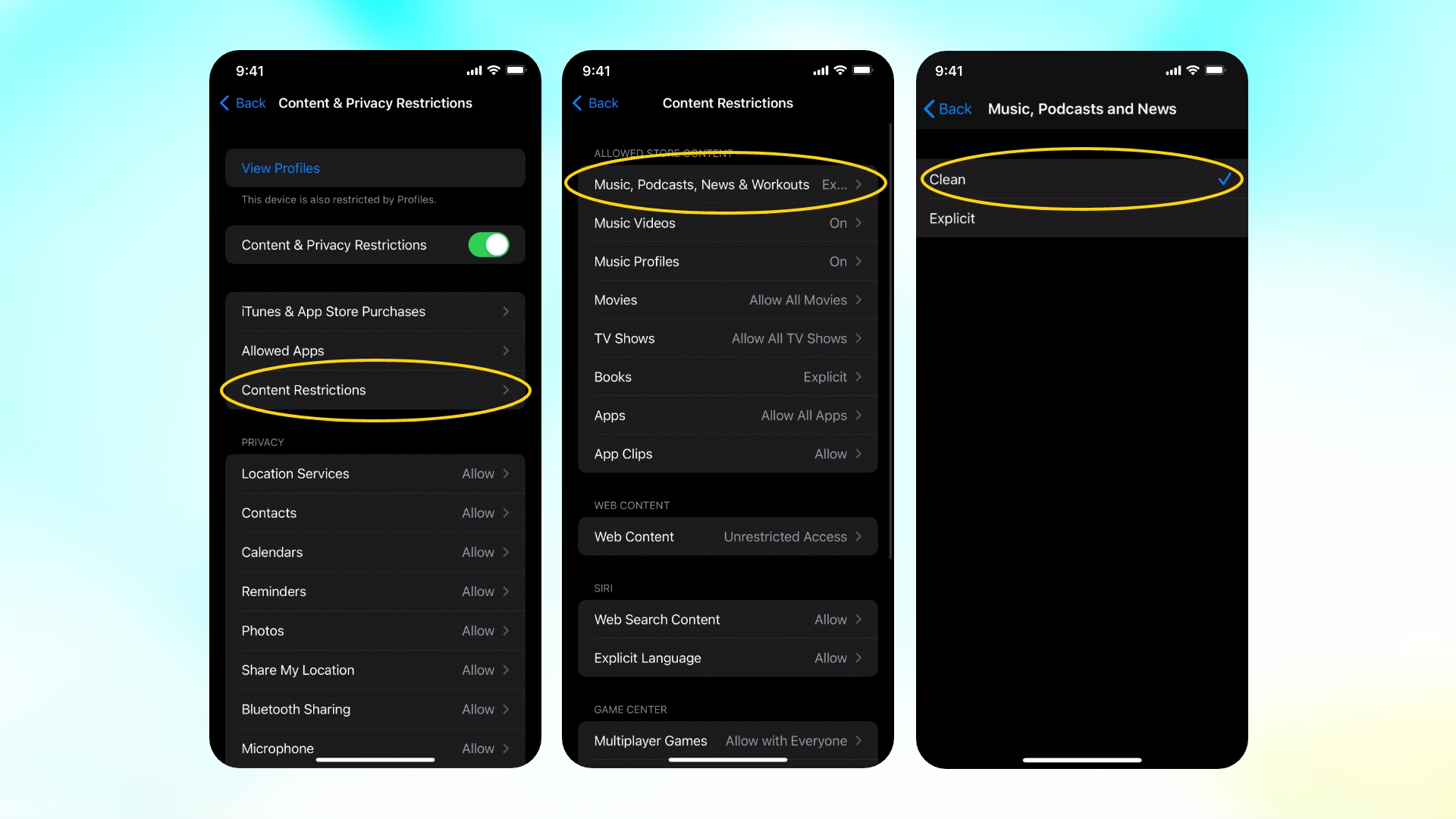
Task: Open Content Restrictions settings page
Action: pos(375,389)
